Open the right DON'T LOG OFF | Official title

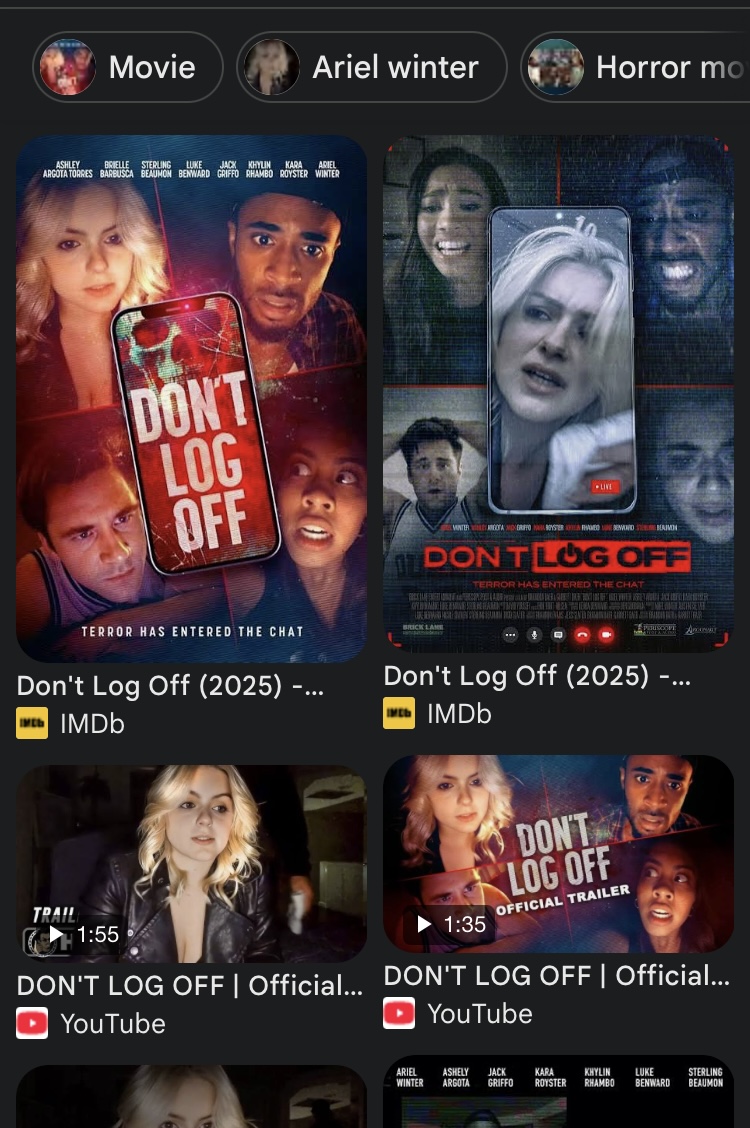coord(557,975)
